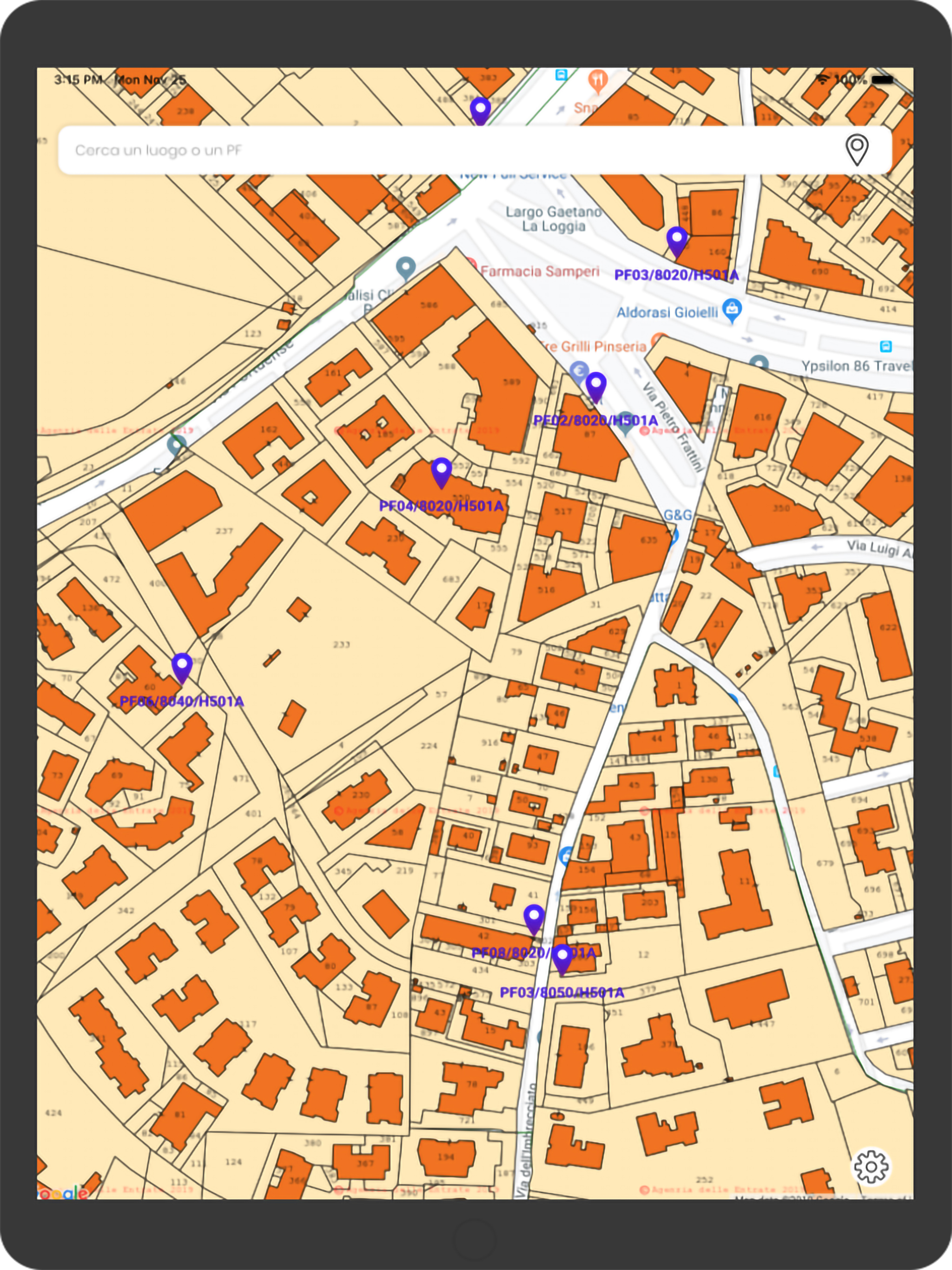Click parcel number 233 on the map
Screen dimensions: 952x1270
pyautogui.click(x=342, y=645)
